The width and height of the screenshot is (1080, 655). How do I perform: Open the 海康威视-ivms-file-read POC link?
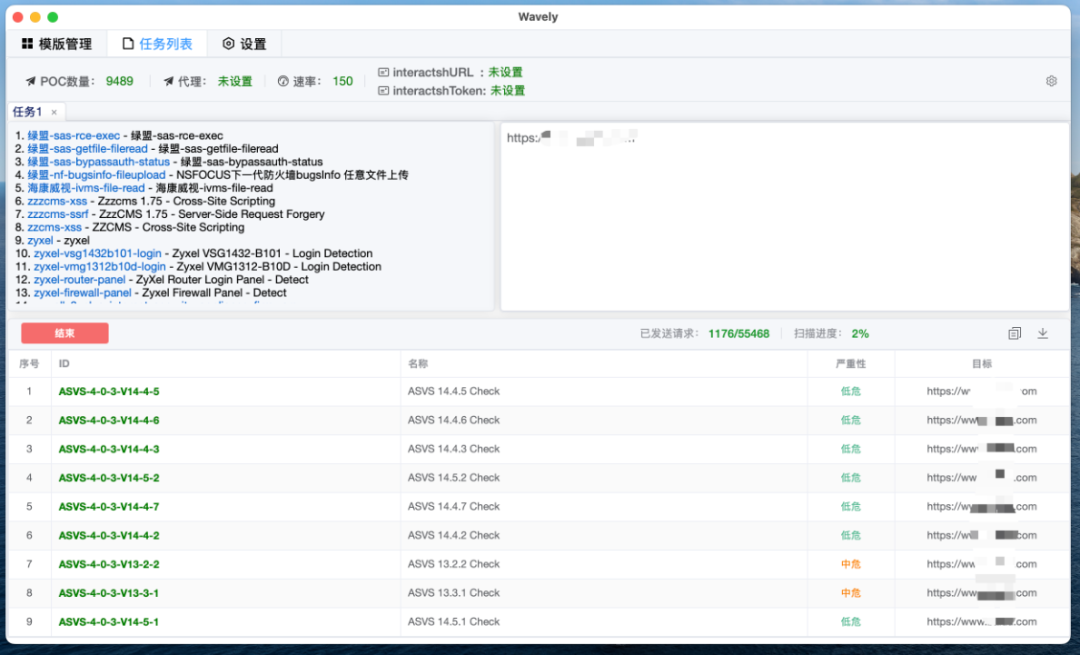click(86, 188)
